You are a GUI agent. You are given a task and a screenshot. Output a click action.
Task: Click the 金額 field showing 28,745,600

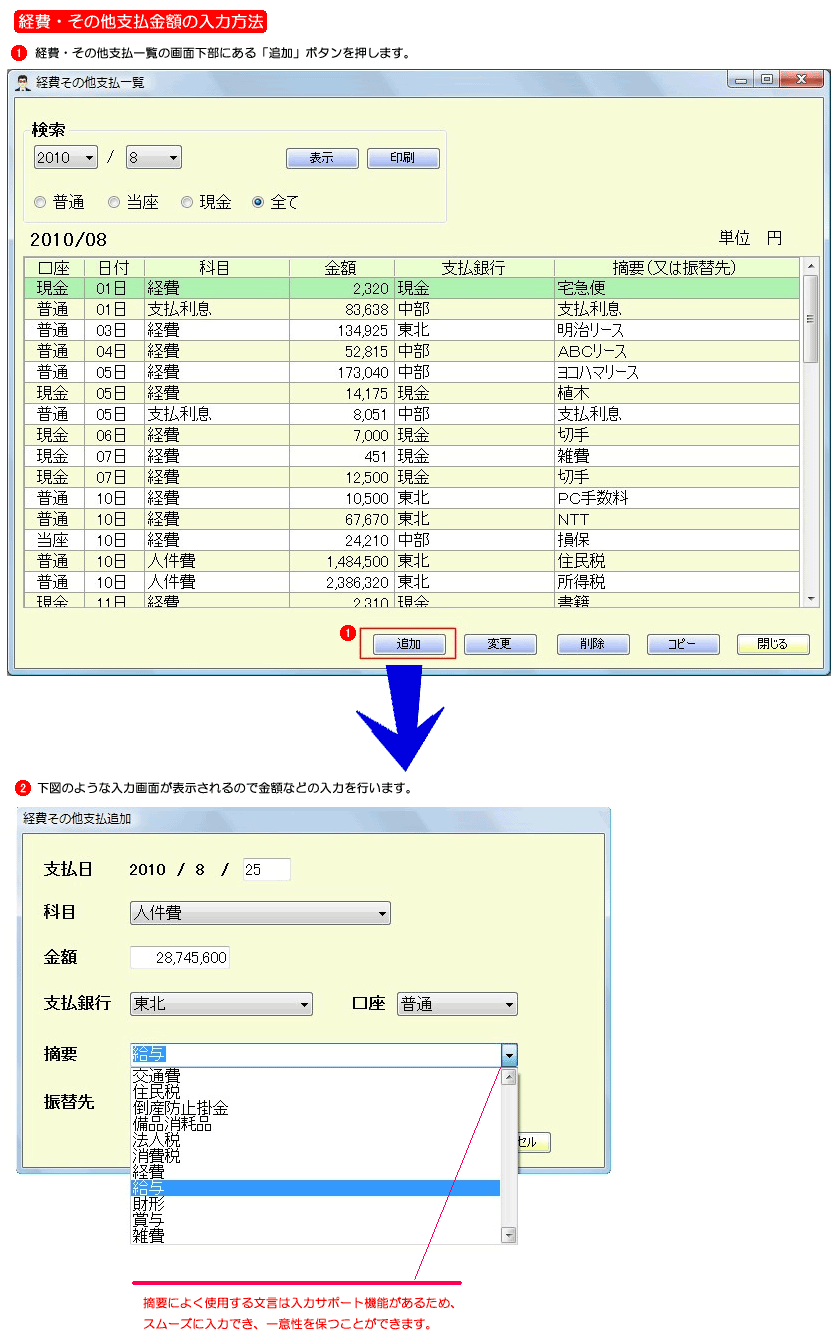(180, 958)
